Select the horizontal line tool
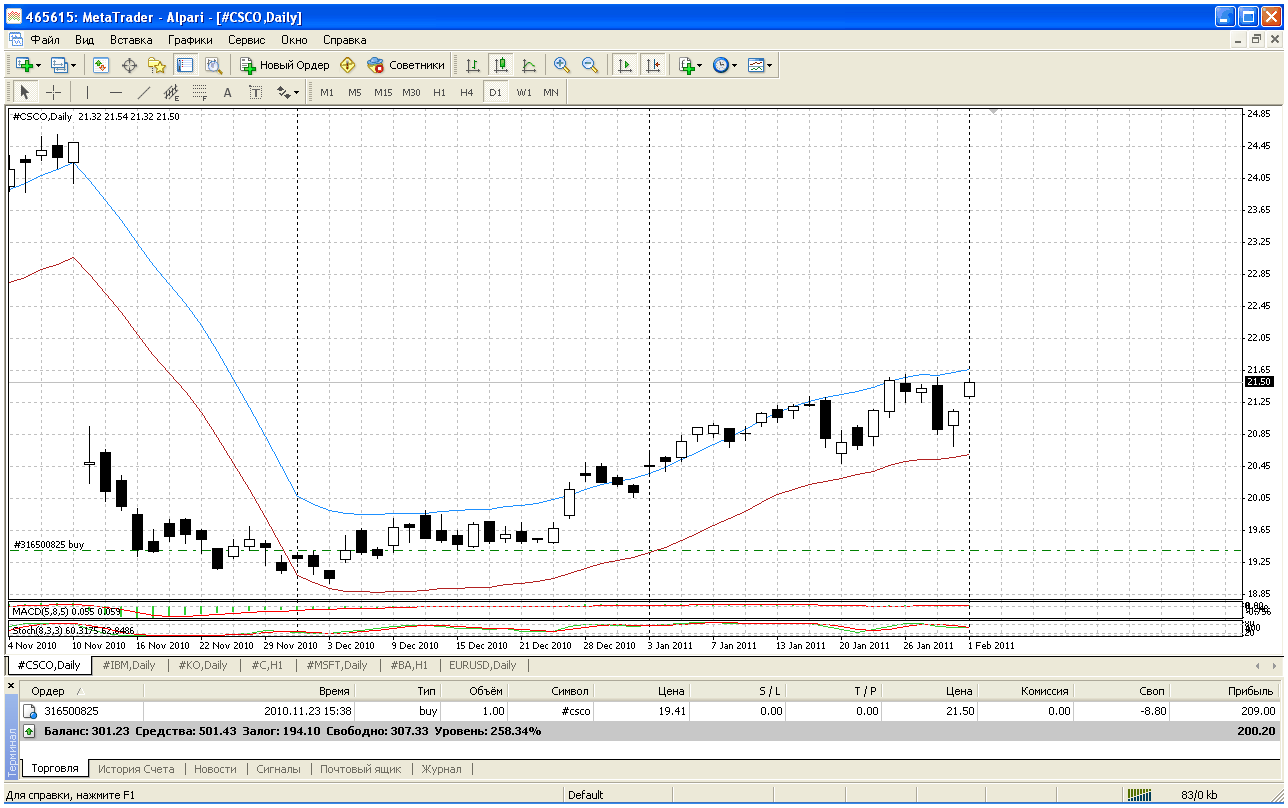This screenshot has width=1288, height=808. point(115,92)
